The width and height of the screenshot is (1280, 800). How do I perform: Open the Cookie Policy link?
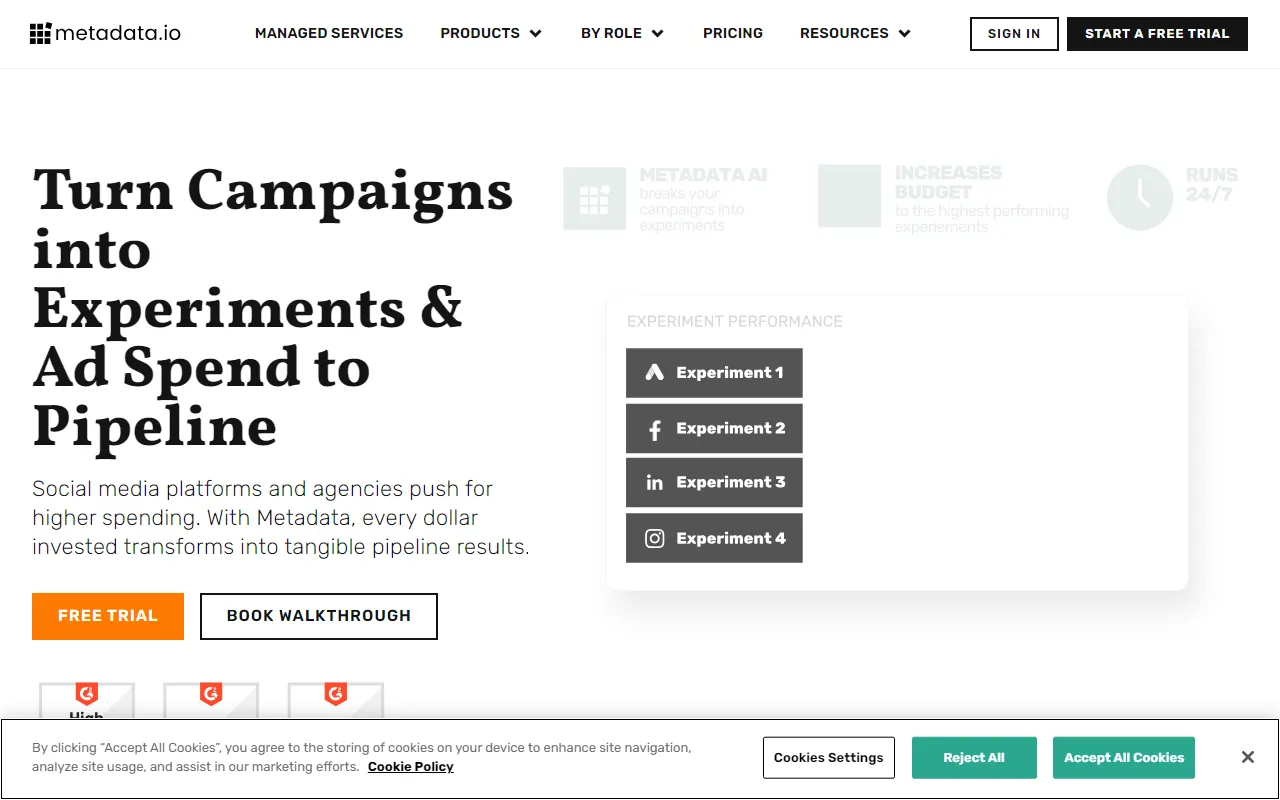pos(411,767)
